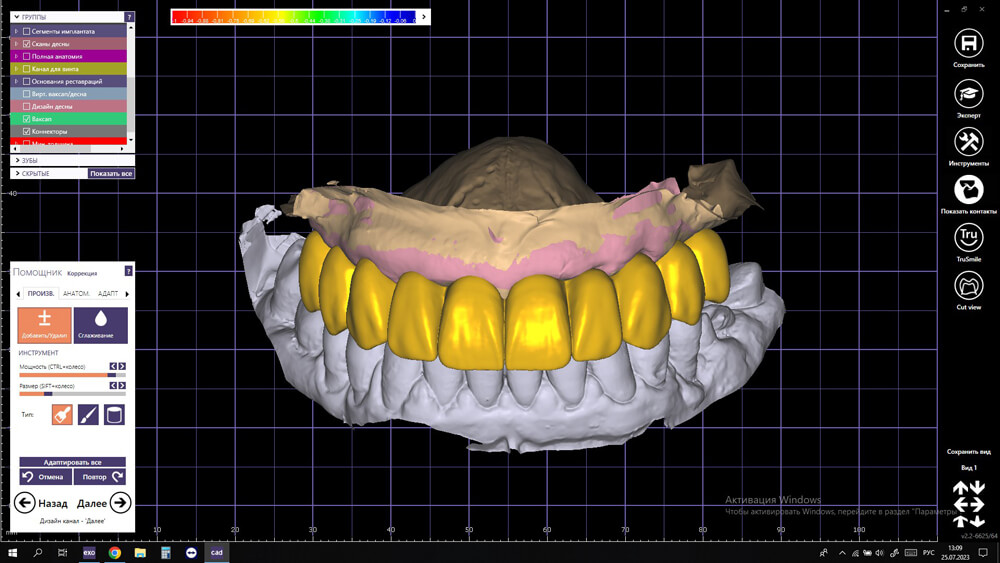1000x563 pixels.
Task: Uncheck the Сканы десны checkbox
Action: (26, 44)
